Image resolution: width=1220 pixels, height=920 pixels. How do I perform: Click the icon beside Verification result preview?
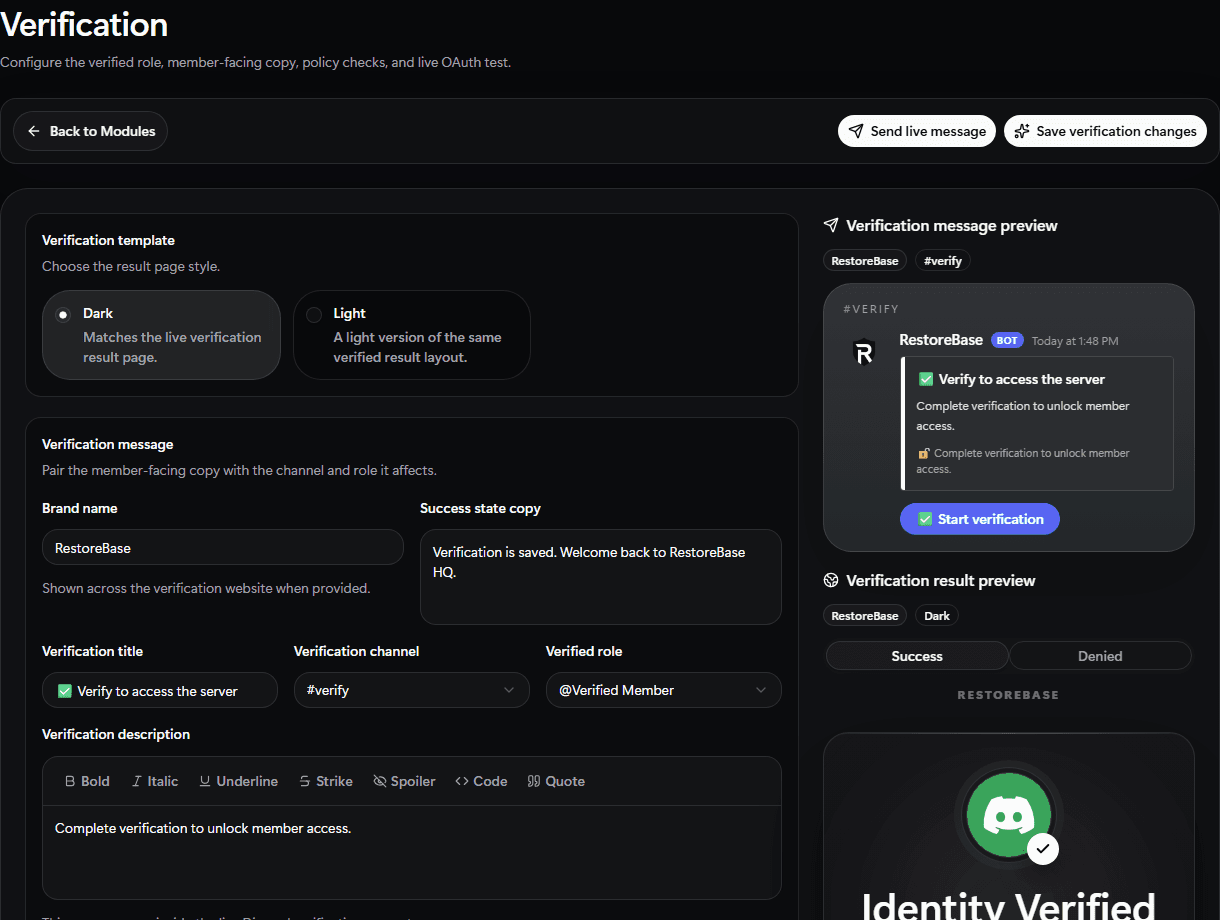(830, 581)
